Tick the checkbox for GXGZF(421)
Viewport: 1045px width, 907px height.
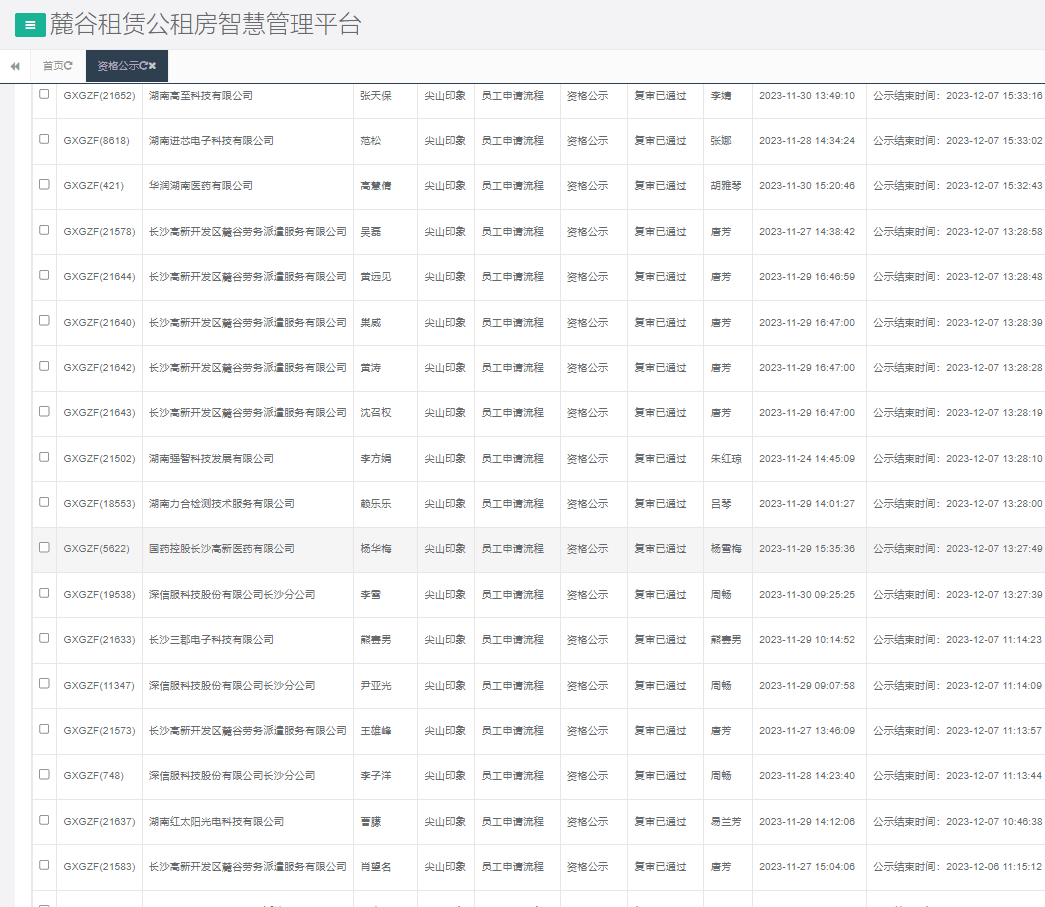click(44, 184)
